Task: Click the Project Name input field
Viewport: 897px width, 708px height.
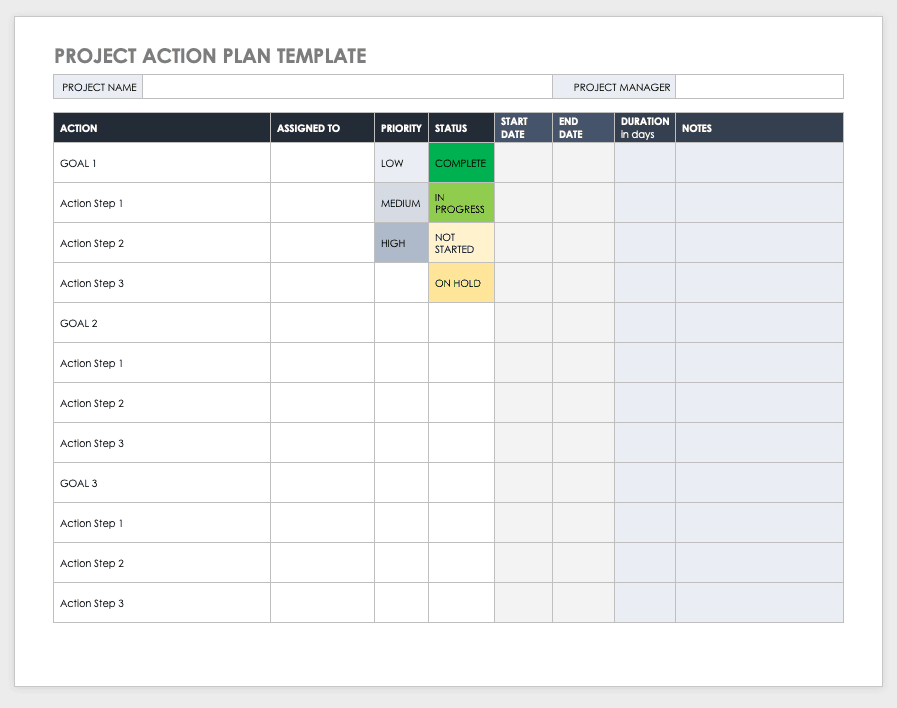Action: click(347, 87)
